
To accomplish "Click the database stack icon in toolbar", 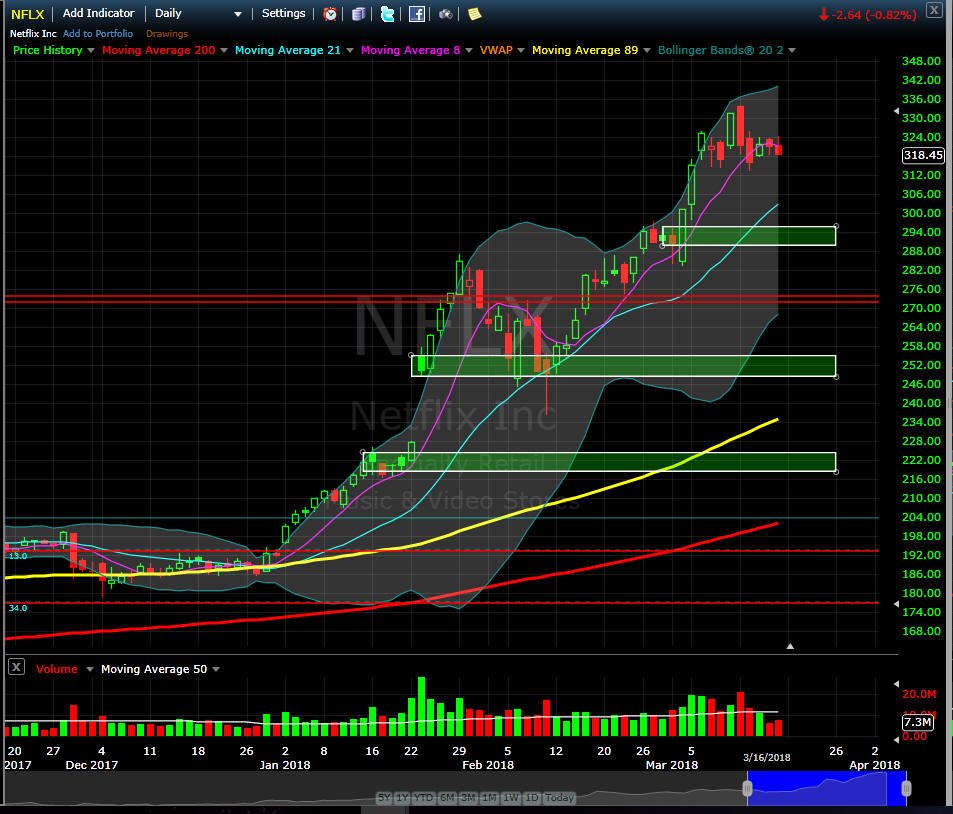I will (x=359, y=13).
